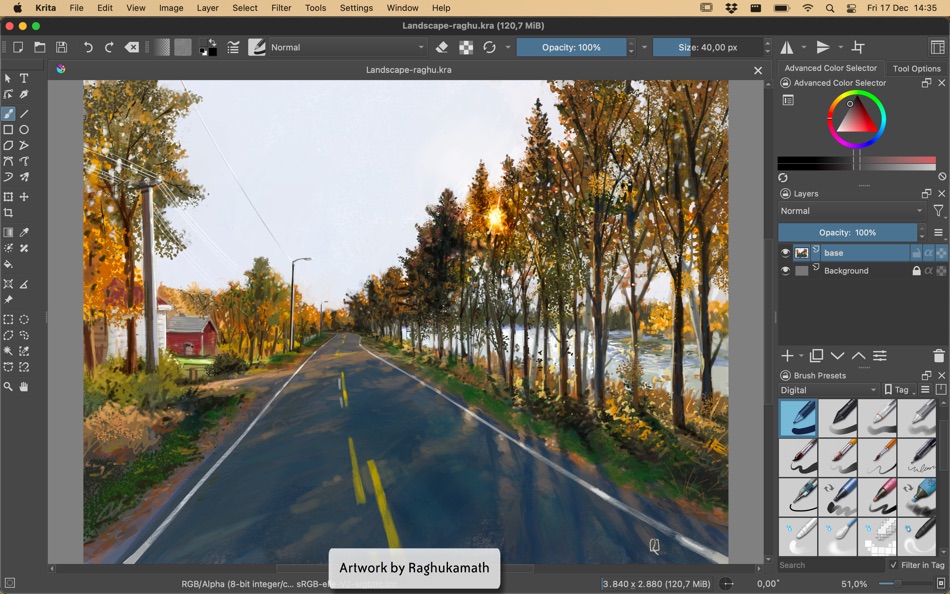Image resolution: width=950 pixels, height=594 pixels.
Task: Select the Gradient tool
Action: click(8, 232)
